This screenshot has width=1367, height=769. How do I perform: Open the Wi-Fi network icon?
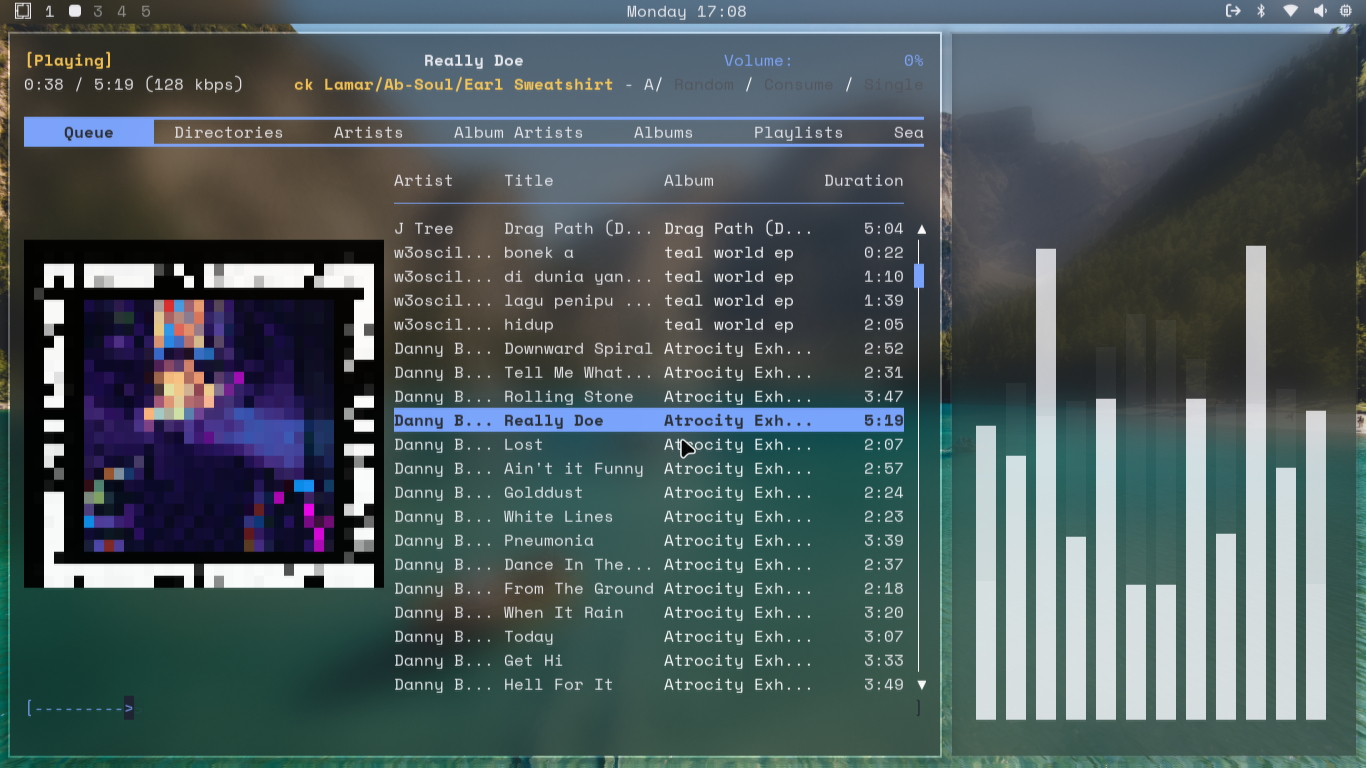point(1291,11)
